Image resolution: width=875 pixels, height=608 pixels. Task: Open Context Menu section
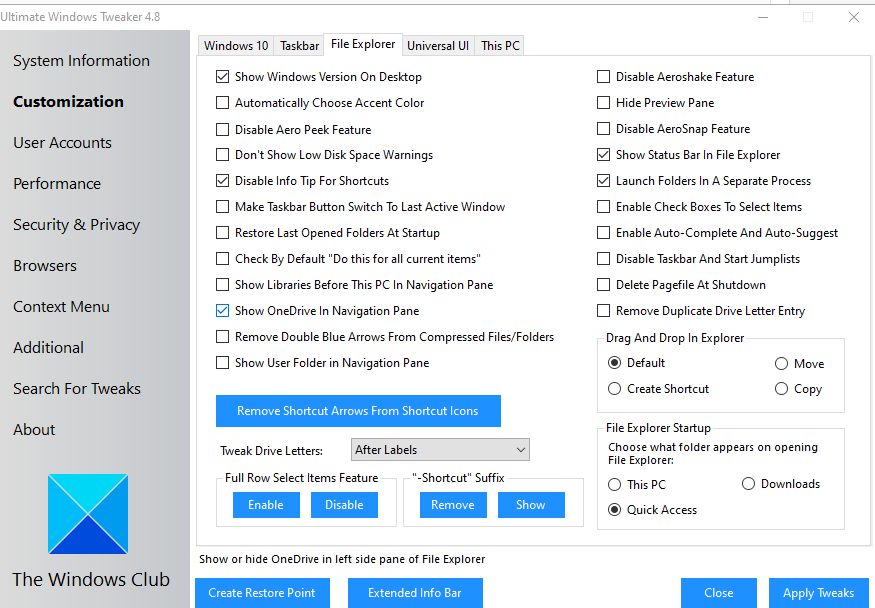(x=61, y=307)
